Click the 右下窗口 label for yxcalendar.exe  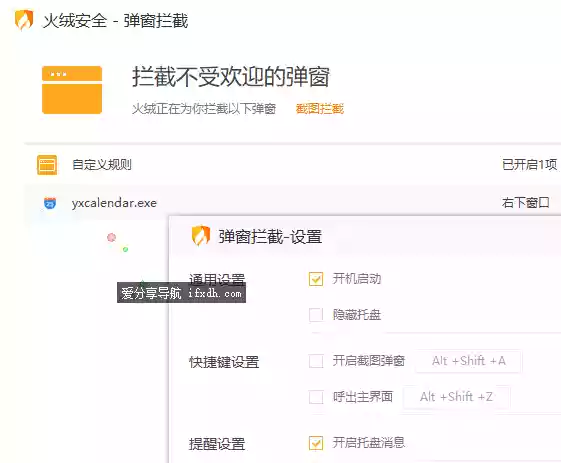point(526,203)
